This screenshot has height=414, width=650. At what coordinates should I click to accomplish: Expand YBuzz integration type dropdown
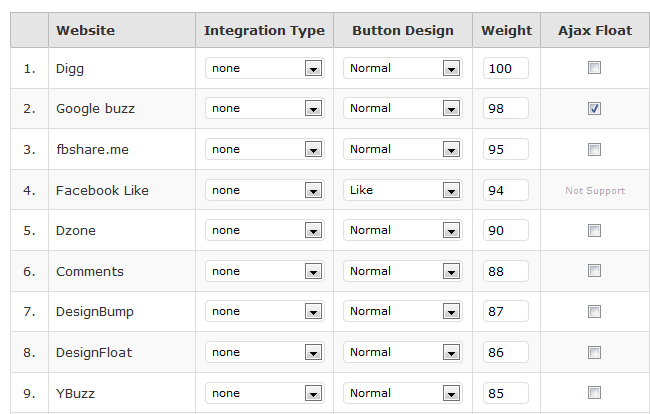[x=264, y=393]
